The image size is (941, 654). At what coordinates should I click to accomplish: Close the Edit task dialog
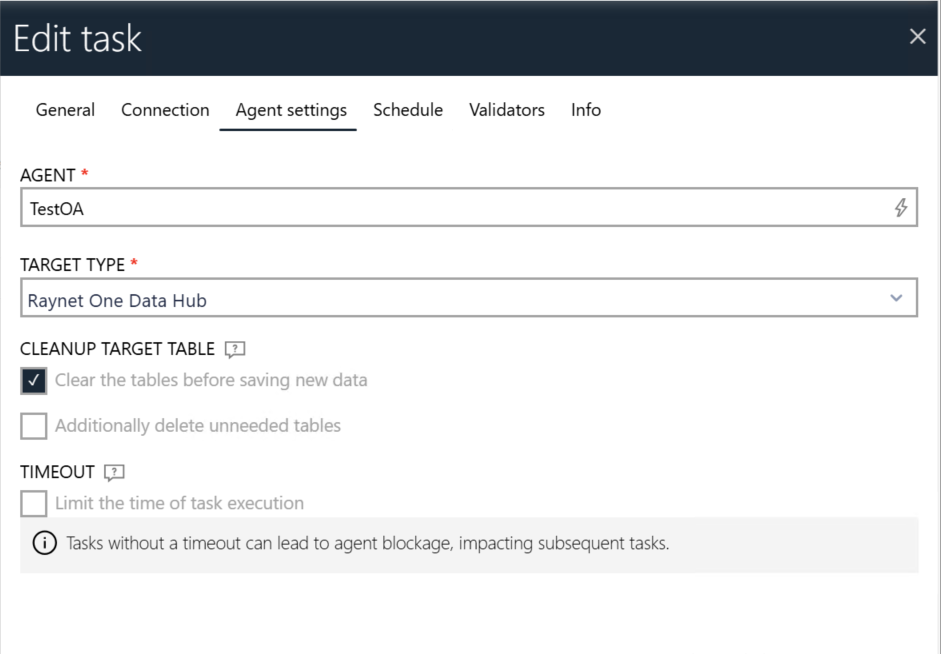point(917,37)
